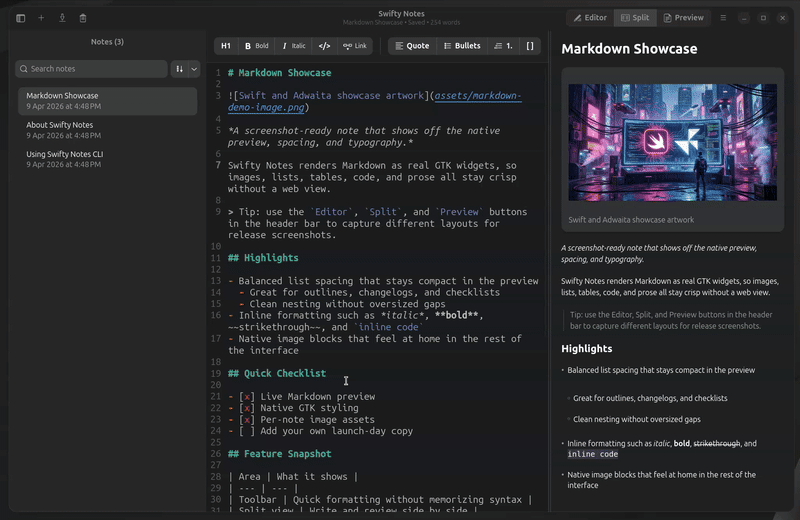Apply Italic formatting
Screen dimensions: 800x520
292,46
